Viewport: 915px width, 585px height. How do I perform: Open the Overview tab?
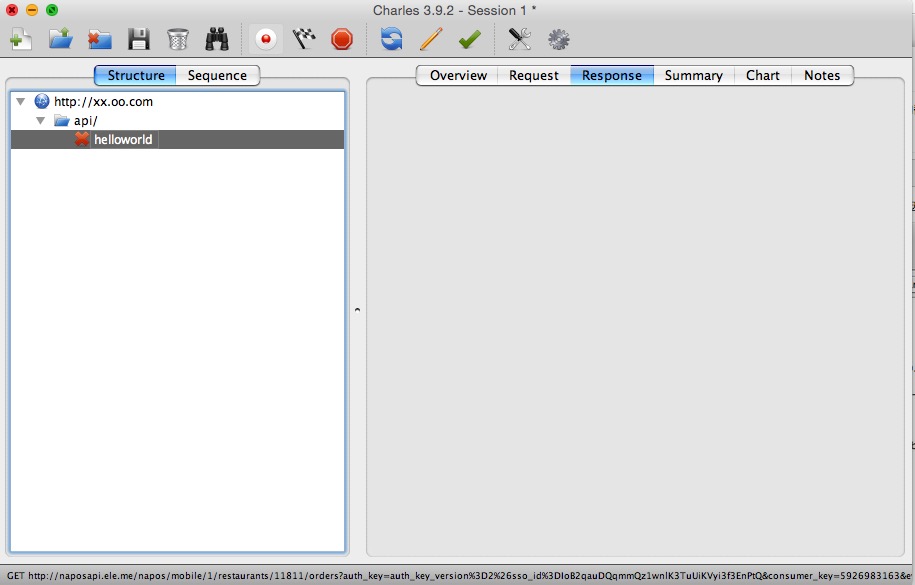click(458, 75)
